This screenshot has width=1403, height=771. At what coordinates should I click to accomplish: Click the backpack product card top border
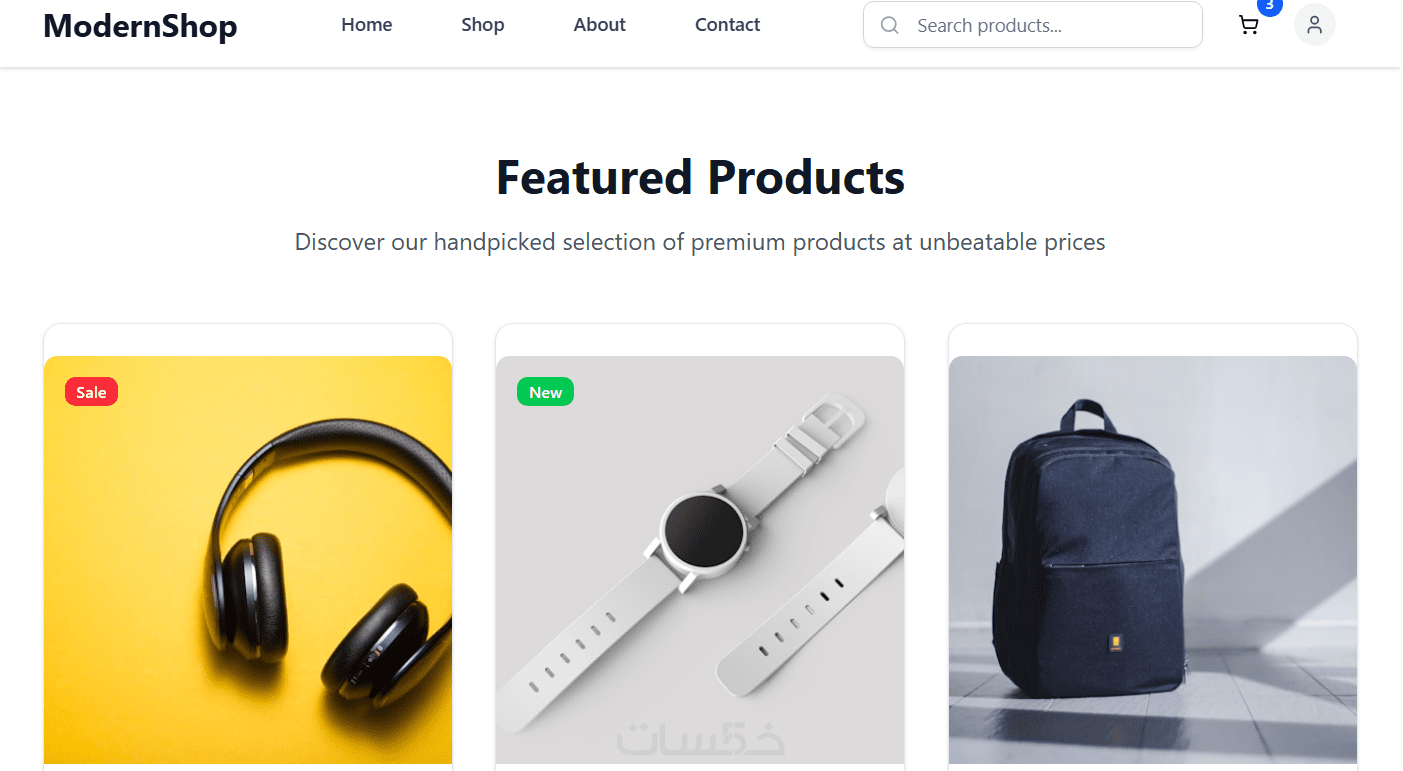[1153, 324]
